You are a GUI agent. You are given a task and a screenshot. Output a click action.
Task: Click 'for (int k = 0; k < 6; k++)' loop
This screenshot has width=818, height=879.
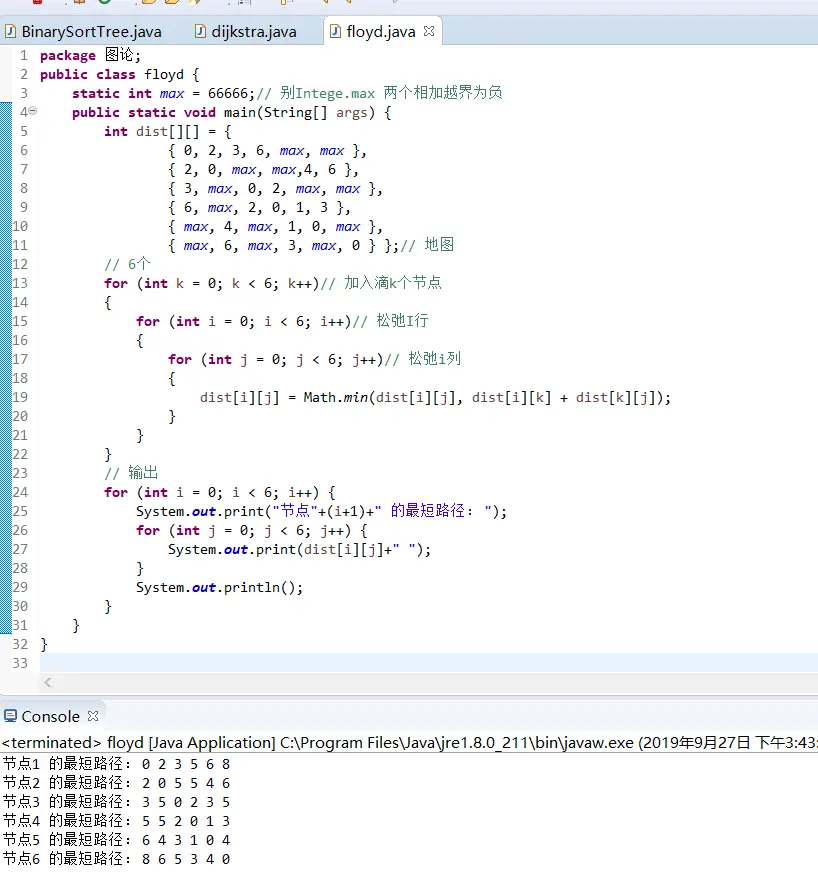click(x=211, y=283)
